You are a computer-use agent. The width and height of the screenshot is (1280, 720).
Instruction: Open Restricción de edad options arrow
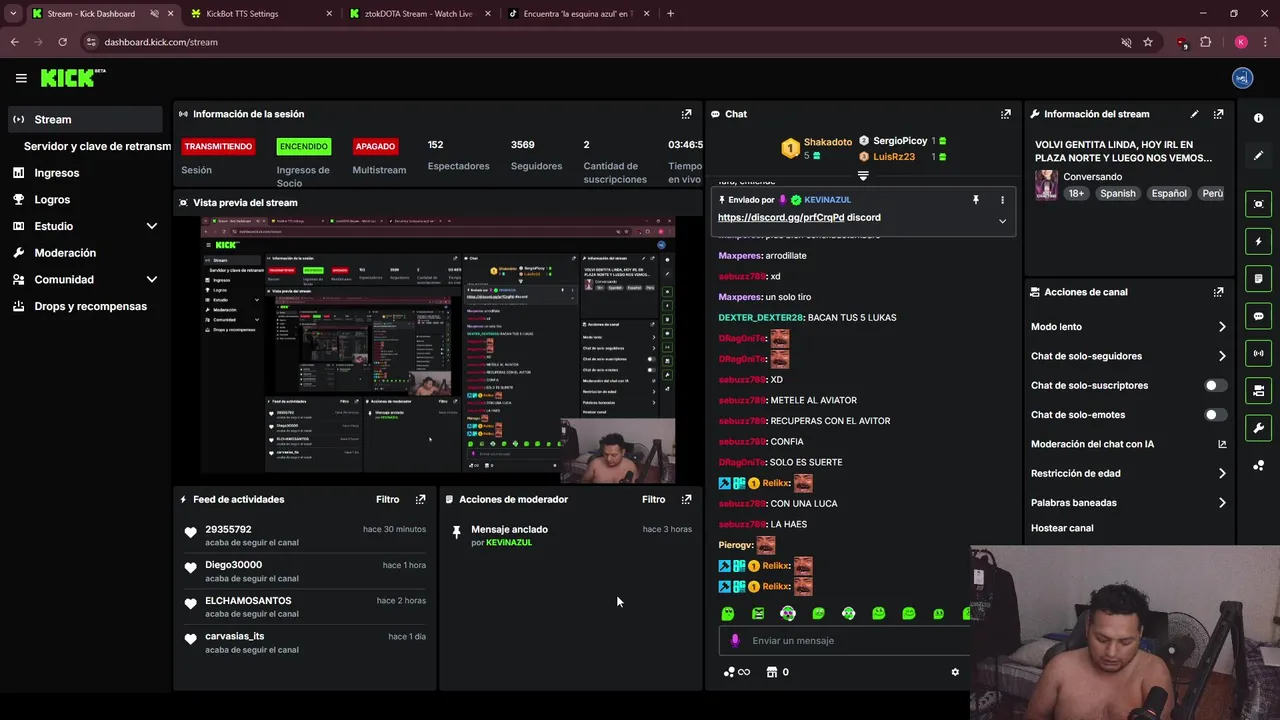coord(1222,473)
